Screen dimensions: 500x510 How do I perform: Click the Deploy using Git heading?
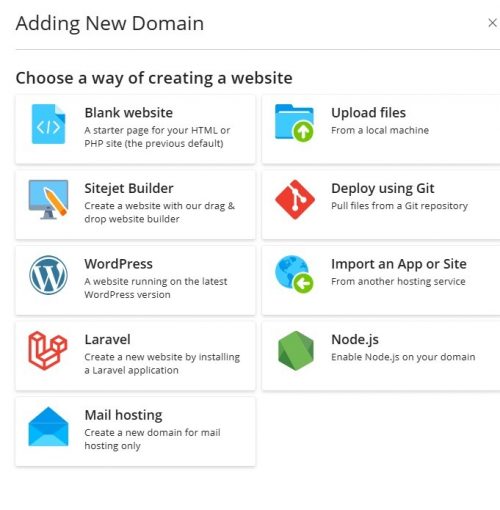[x=382, y=188]
